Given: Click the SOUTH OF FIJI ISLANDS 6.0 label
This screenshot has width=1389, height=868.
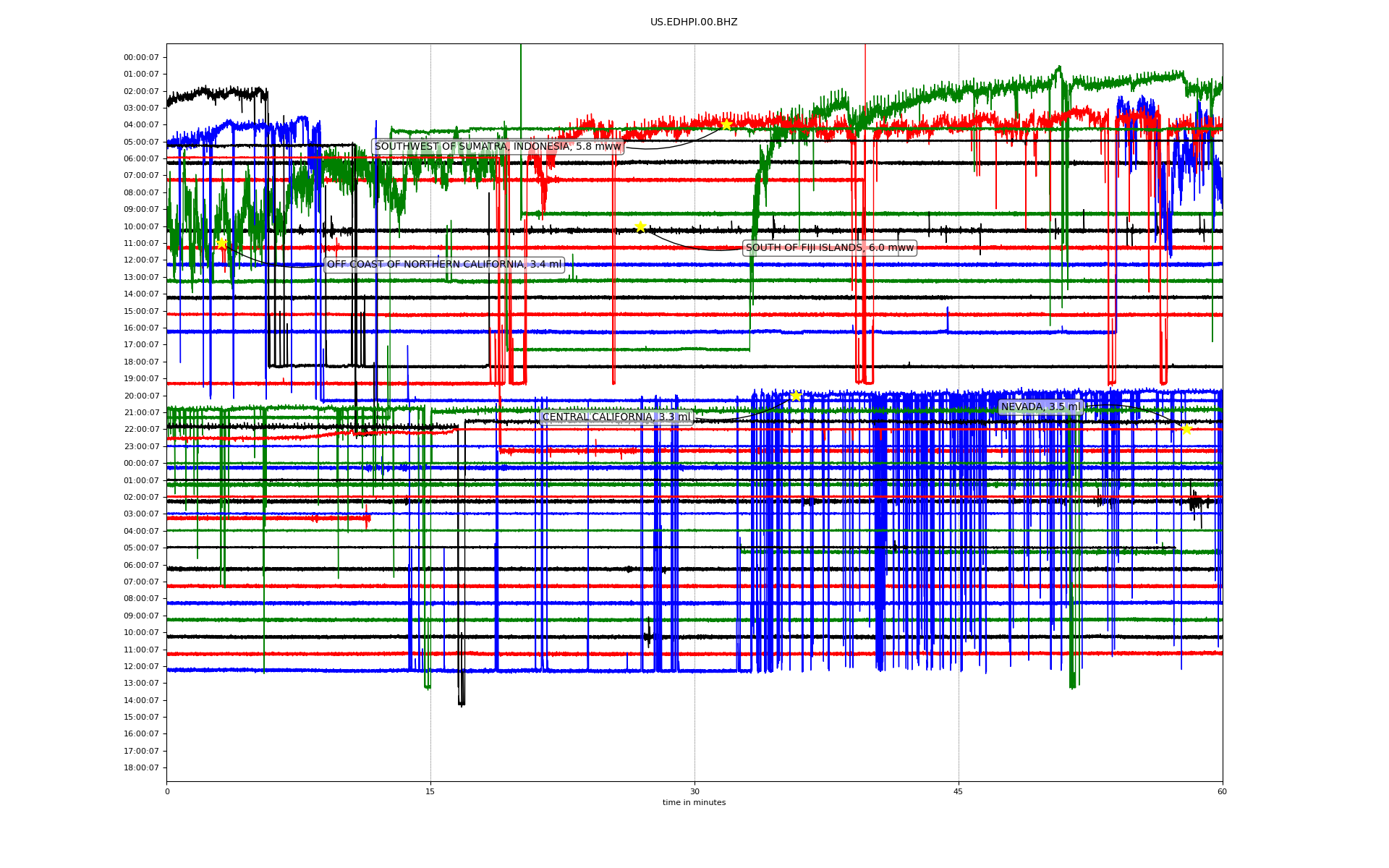Looking at the screenshot, I should 830,248.
